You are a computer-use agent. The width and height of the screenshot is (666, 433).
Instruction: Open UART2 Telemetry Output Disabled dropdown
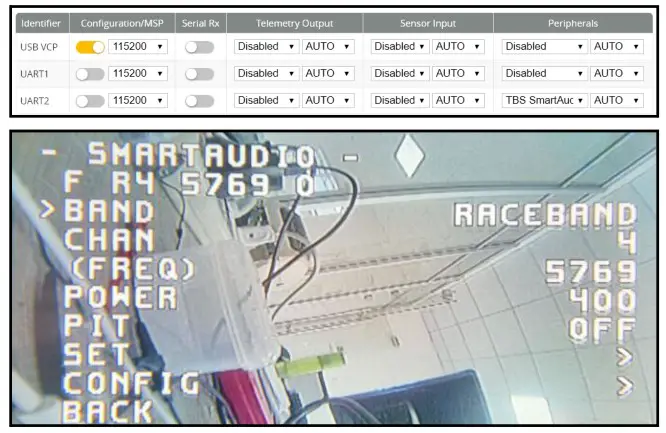click(266, 100)
